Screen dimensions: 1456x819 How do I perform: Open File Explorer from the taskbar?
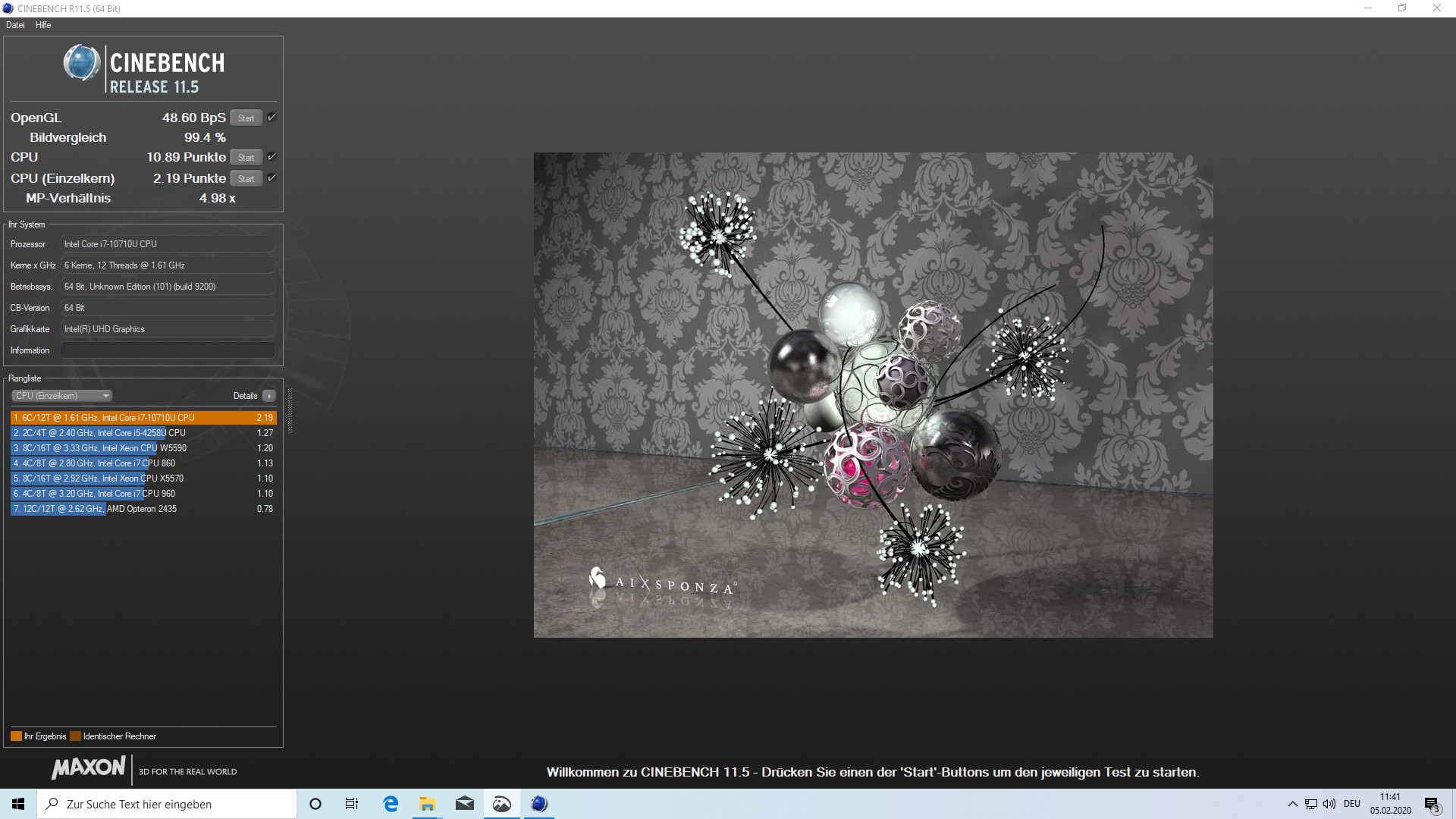point(427,804)
